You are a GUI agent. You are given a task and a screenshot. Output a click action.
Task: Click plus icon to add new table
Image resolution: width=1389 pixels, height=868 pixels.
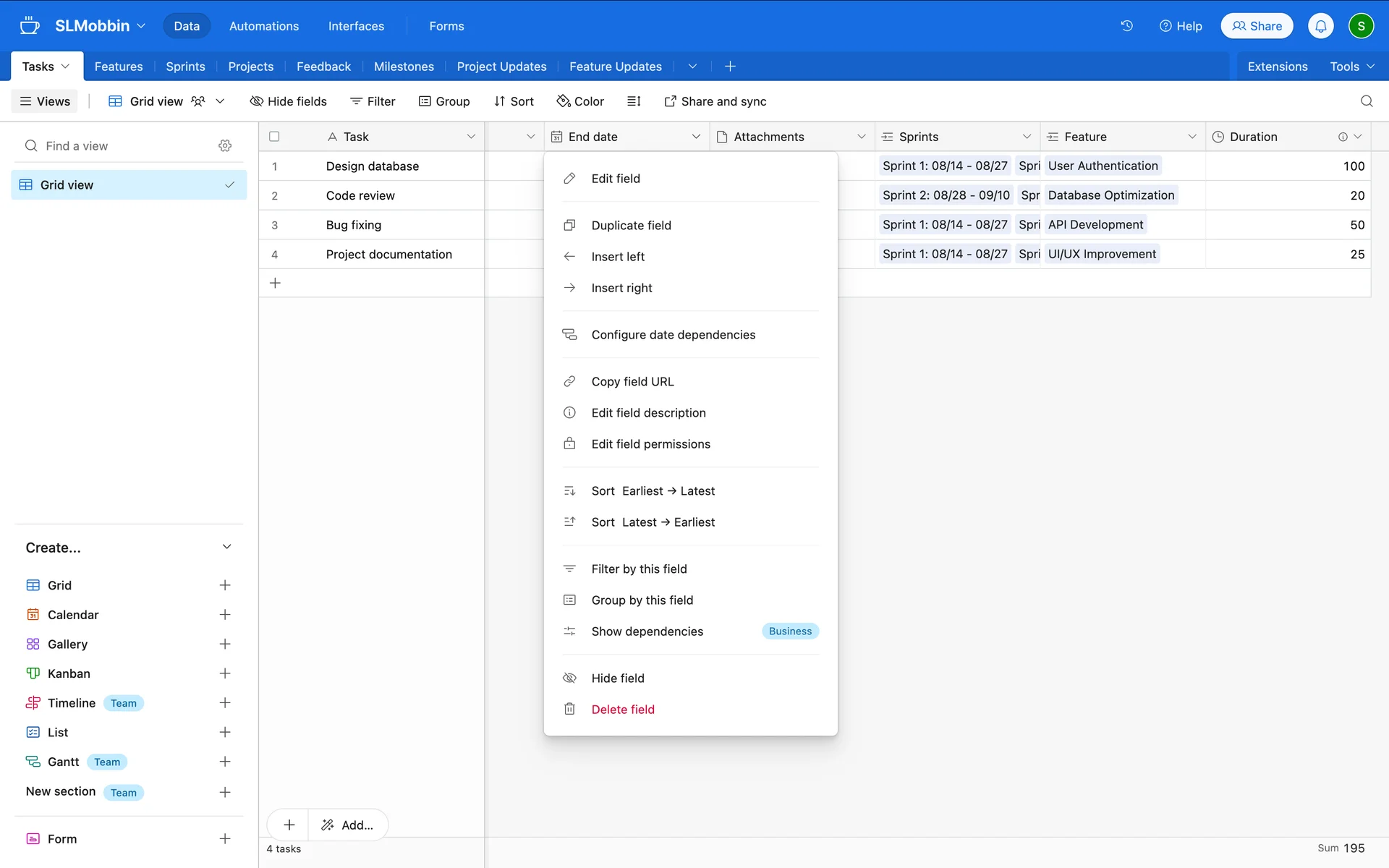(x=730, y=67)
